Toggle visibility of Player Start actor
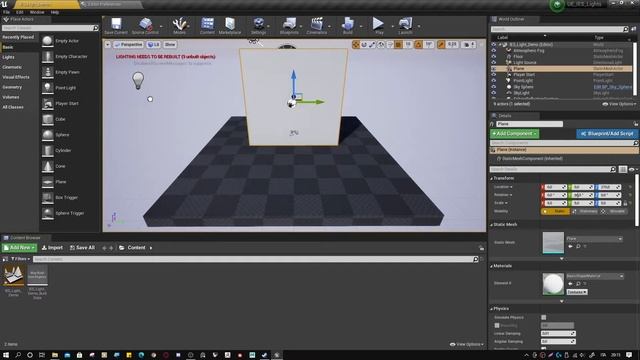 click(x=493, y=75)
